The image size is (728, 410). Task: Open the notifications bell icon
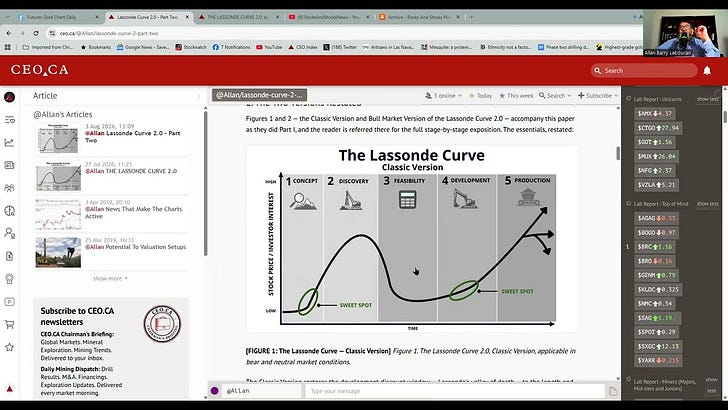click(x=707, y=71)
